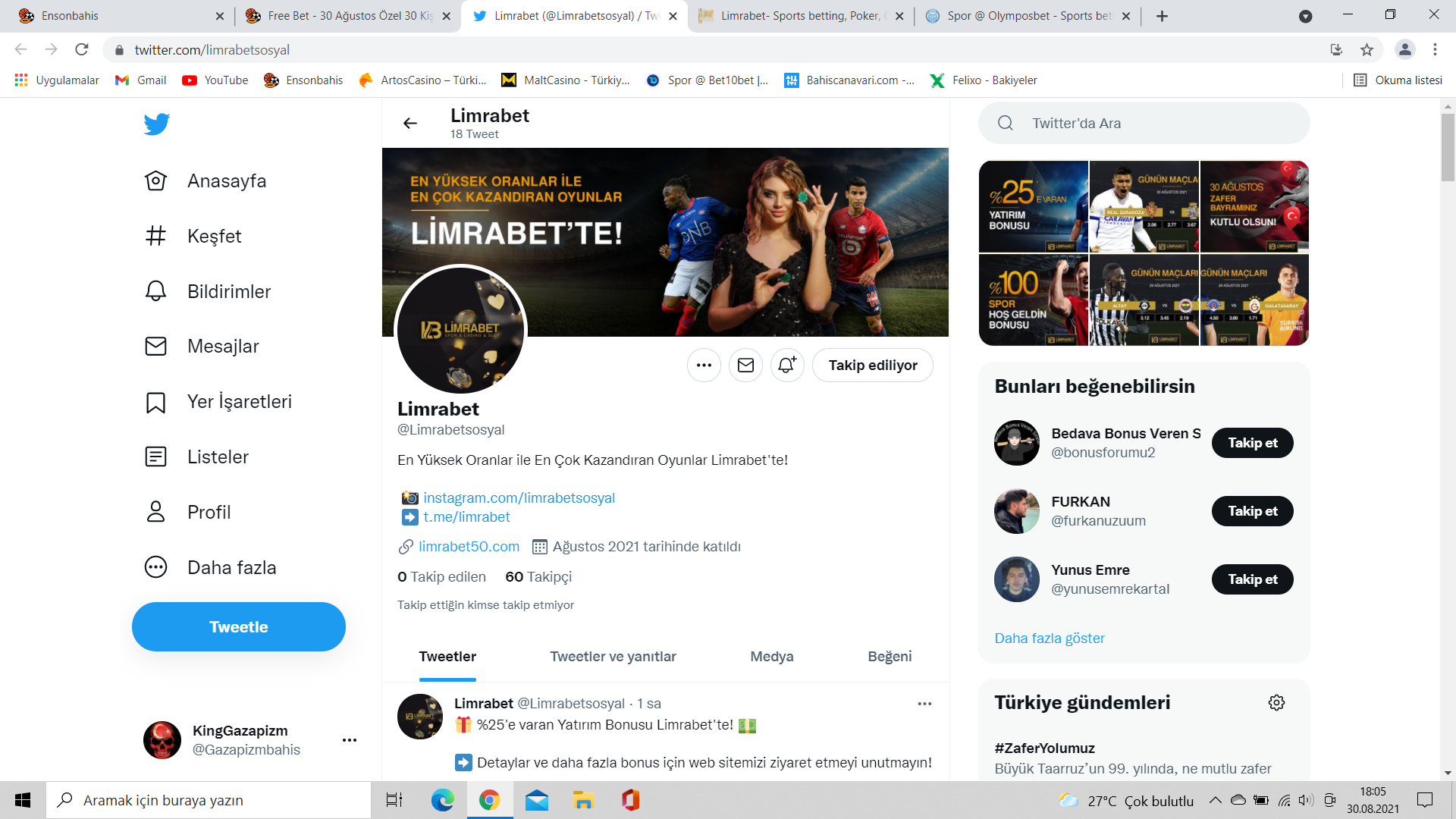1456x819 pixels.
Task: Send a message via the envelope icon
Action: point(745,366)
